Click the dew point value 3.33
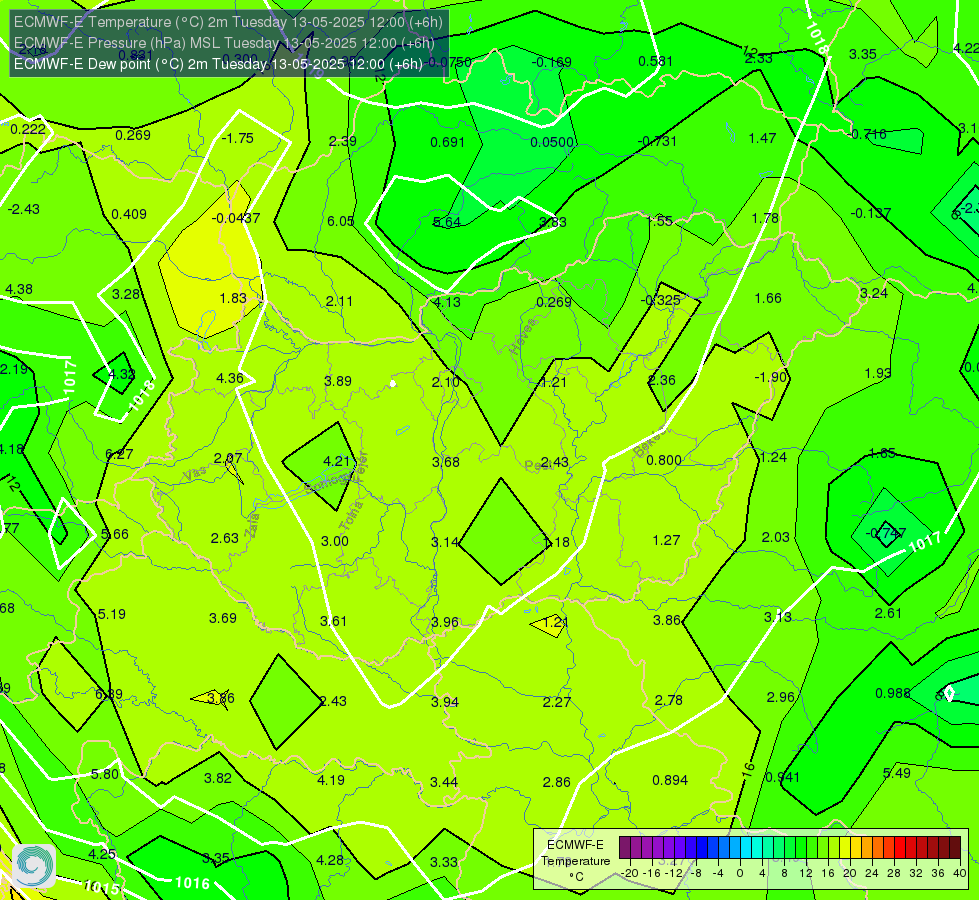This screenshot has height=900, width=979. 444,863
